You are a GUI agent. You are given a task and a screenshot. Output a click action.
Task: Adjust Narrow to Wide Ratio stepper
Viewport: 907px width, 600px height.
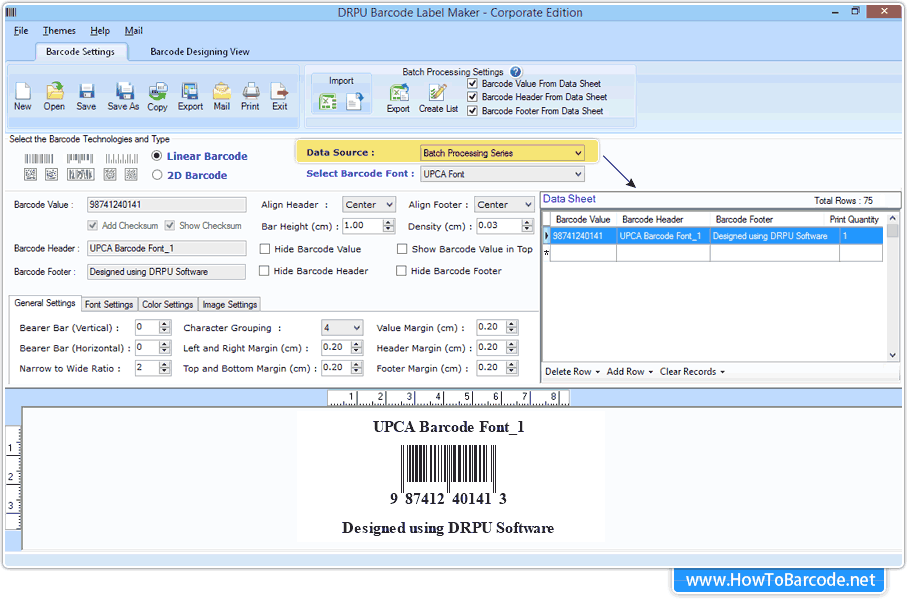point(165,368)
